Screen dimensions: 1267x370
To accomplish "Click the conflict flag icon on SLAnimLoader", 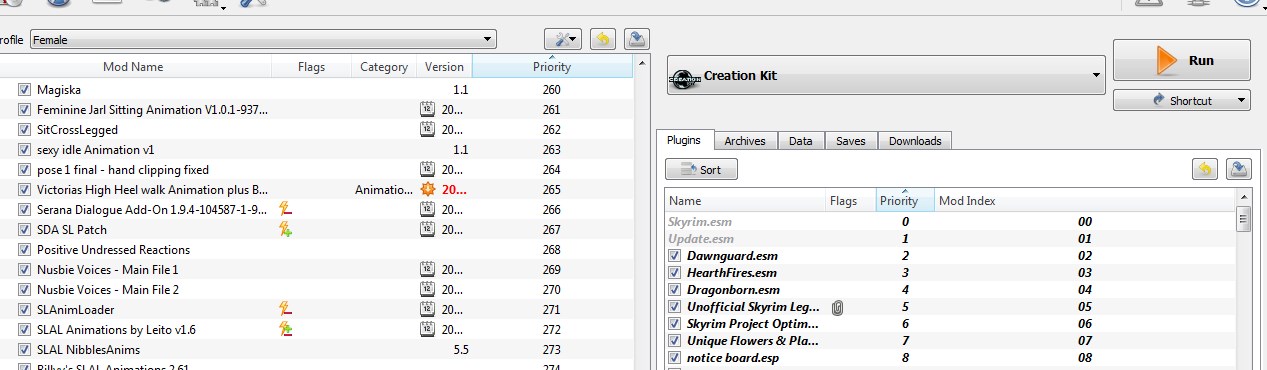I will [285, 309].
